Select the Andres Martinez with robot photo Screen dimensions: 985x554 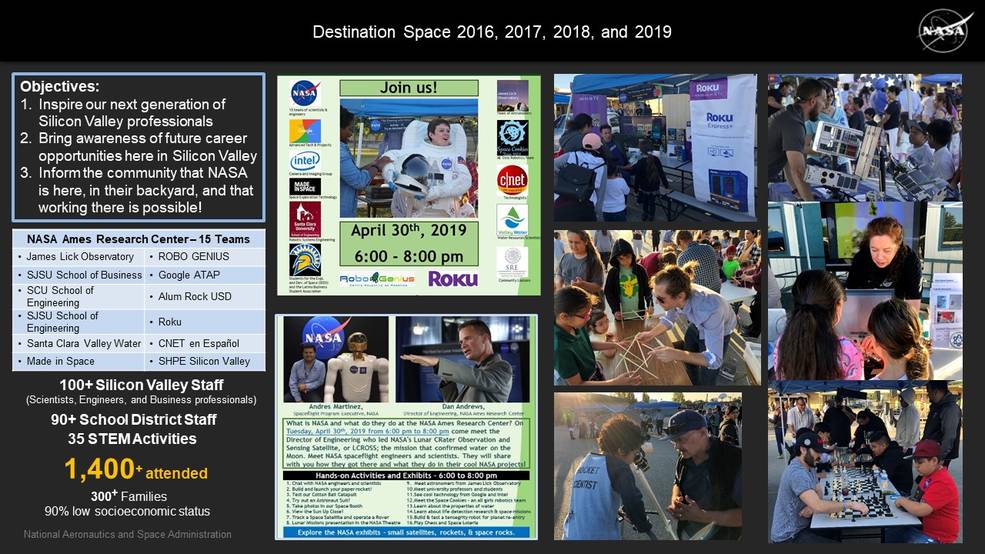click(x=336, y=359)
